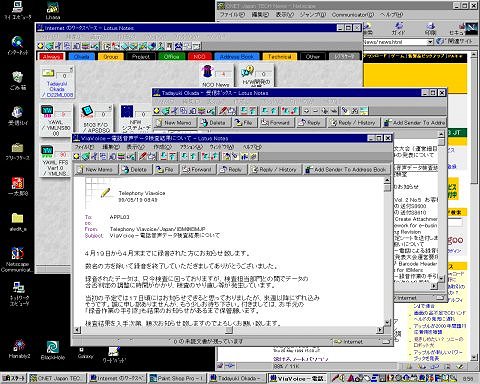The height and width of the screenshot is (384, 480).
Task: Click Netscape Communicator desktop icon
Action: pyautogui.click(x=17, y=260)
